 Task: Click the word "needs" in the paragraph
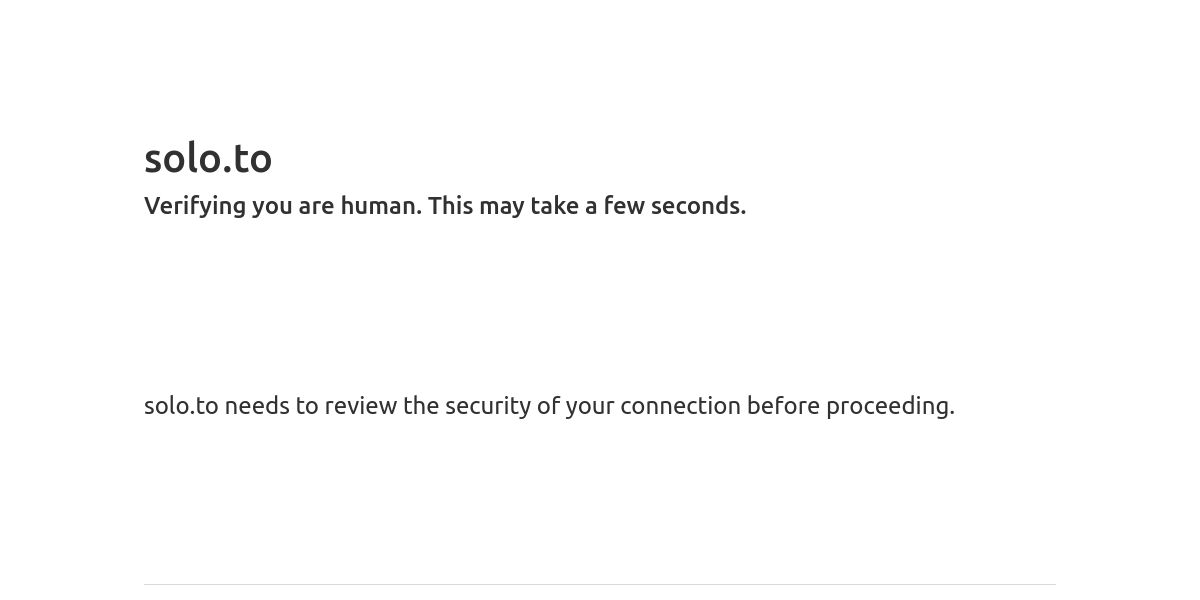tap(257, 406)
